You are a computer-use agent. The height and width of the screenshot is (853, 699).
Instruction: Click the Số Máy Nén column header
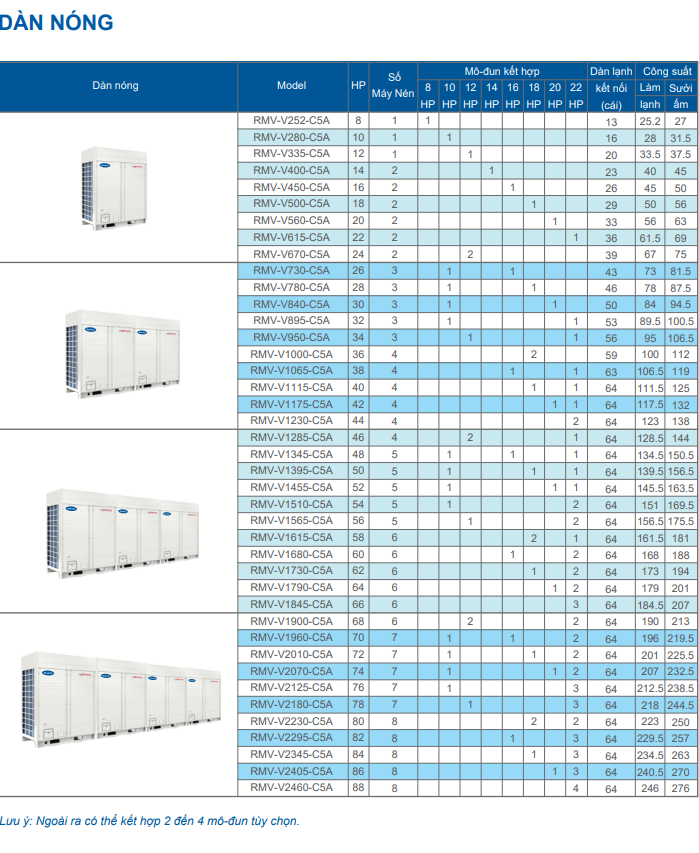click(x=393, y=85)
